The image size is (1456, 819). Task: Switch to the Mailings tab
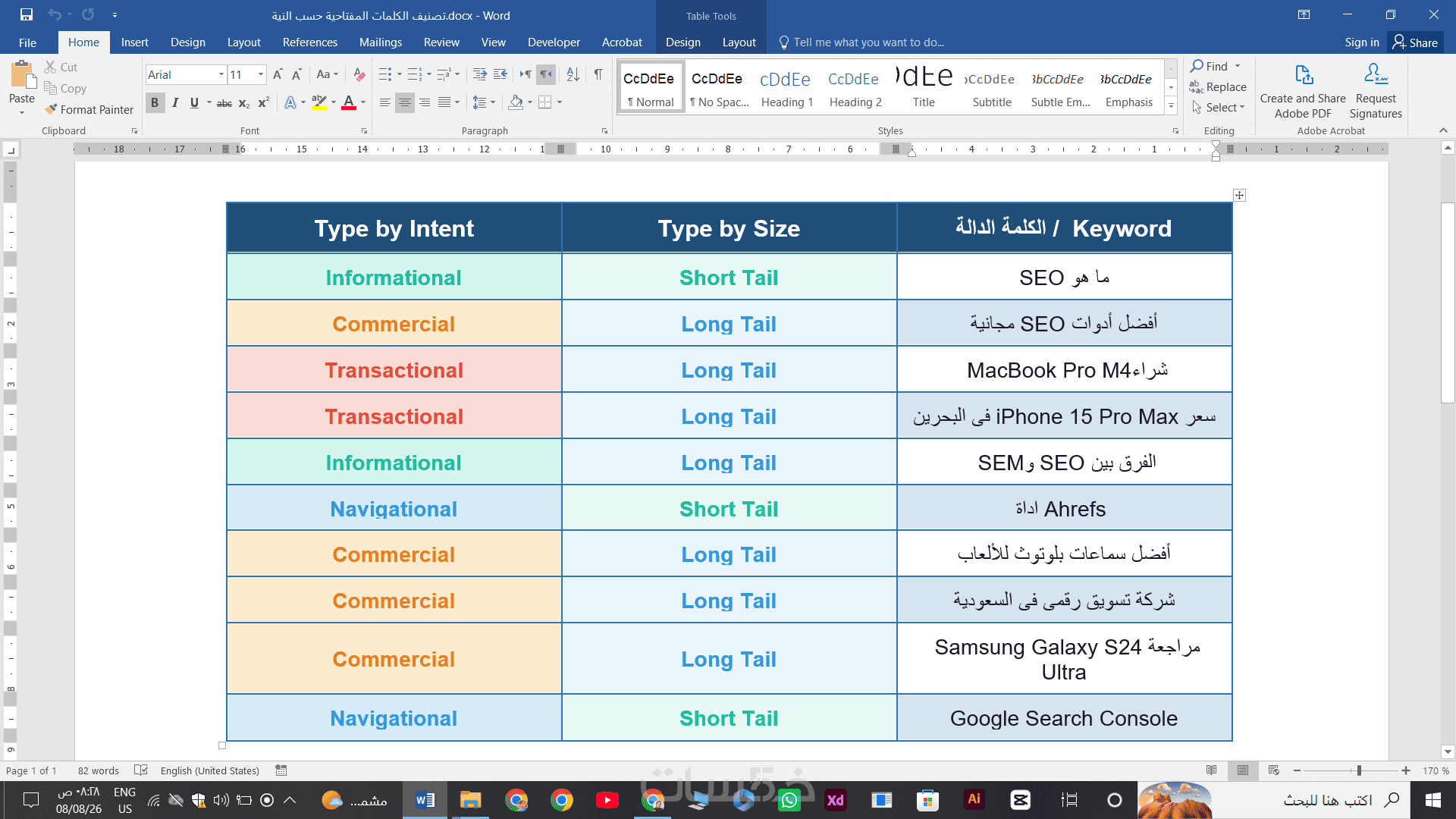[x=381, y=42]
